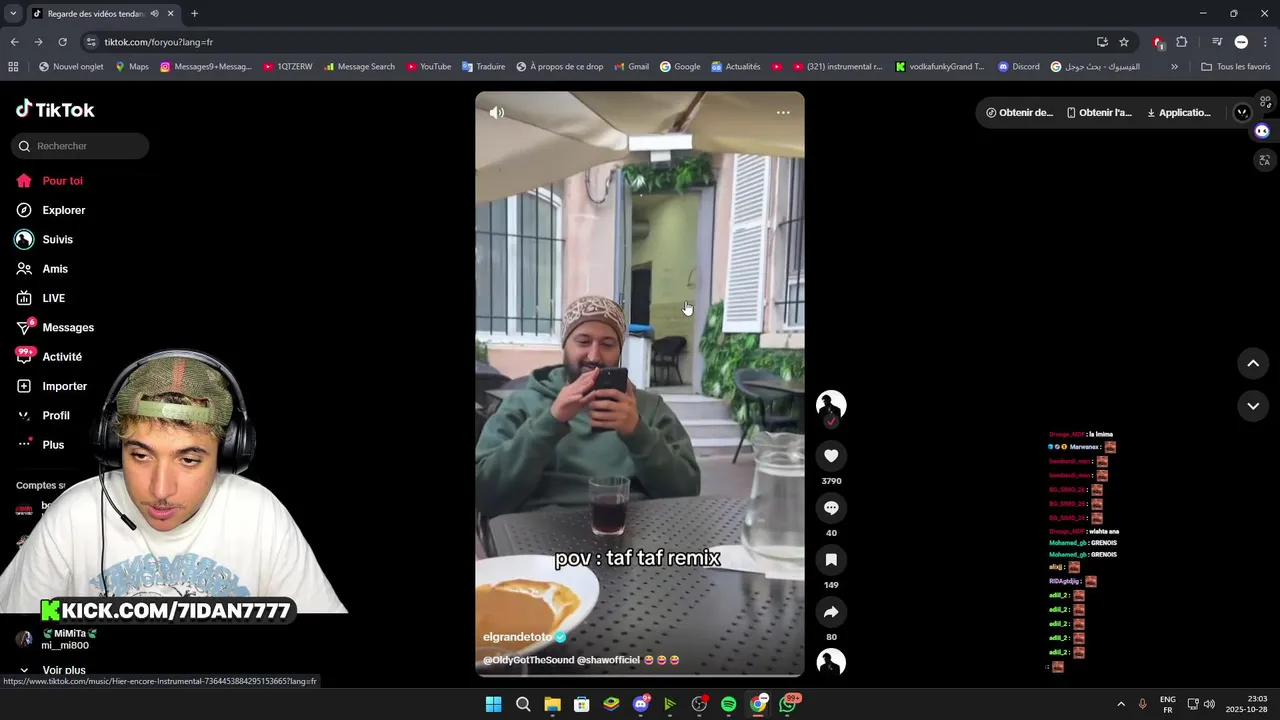Image resolution: width=1280 pixels, height=720 pixels.
Task: Show hidden system tray icons
Action: (x=1120, y=704)
